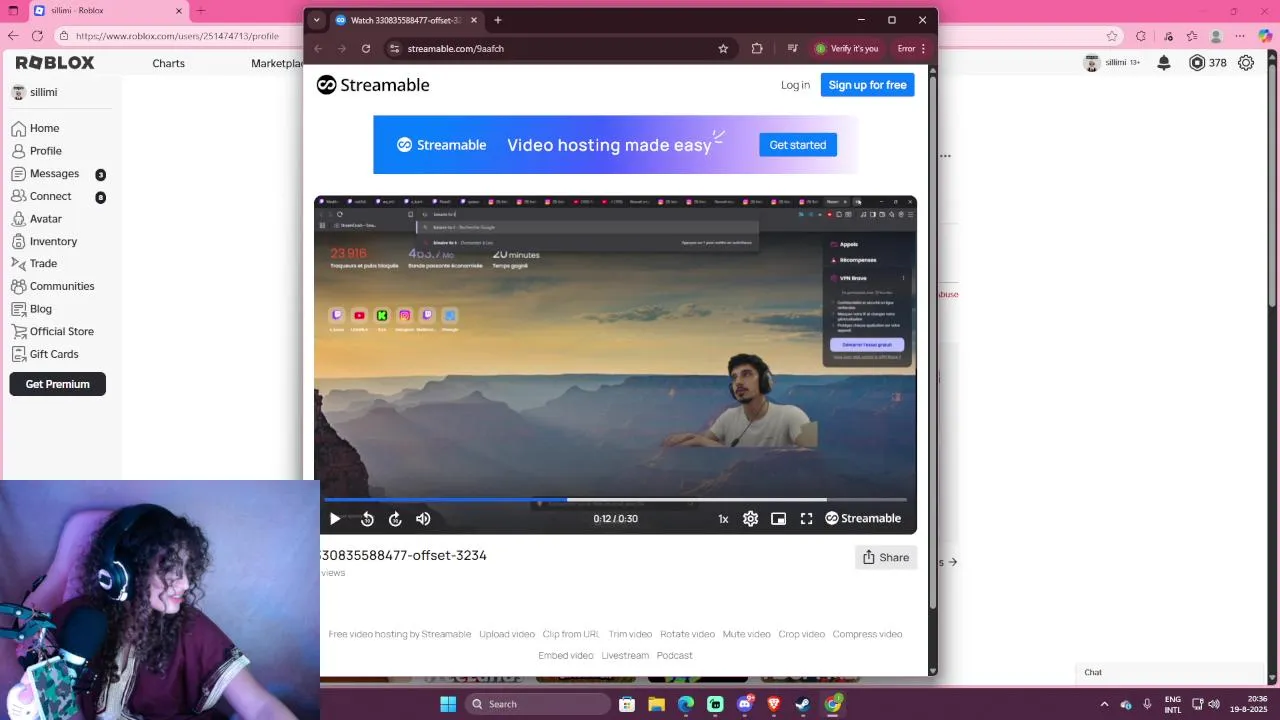Enable picture-in-picture mode for video

pyautogui.click(x=778, y=519)
